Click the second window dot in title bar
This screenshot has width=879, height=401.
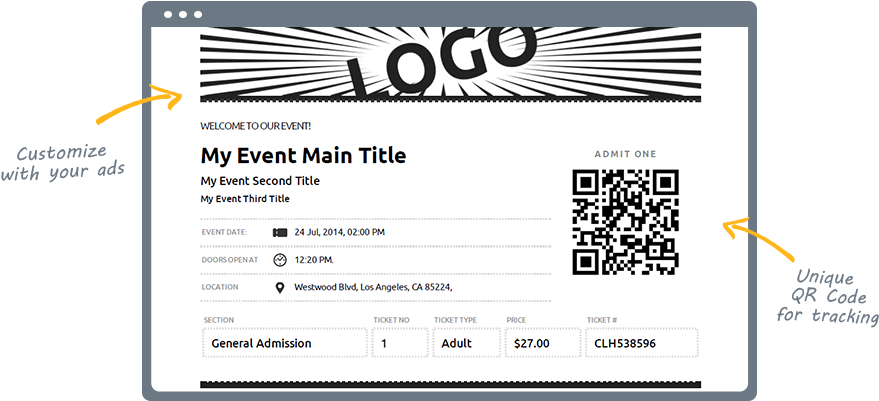183,15
